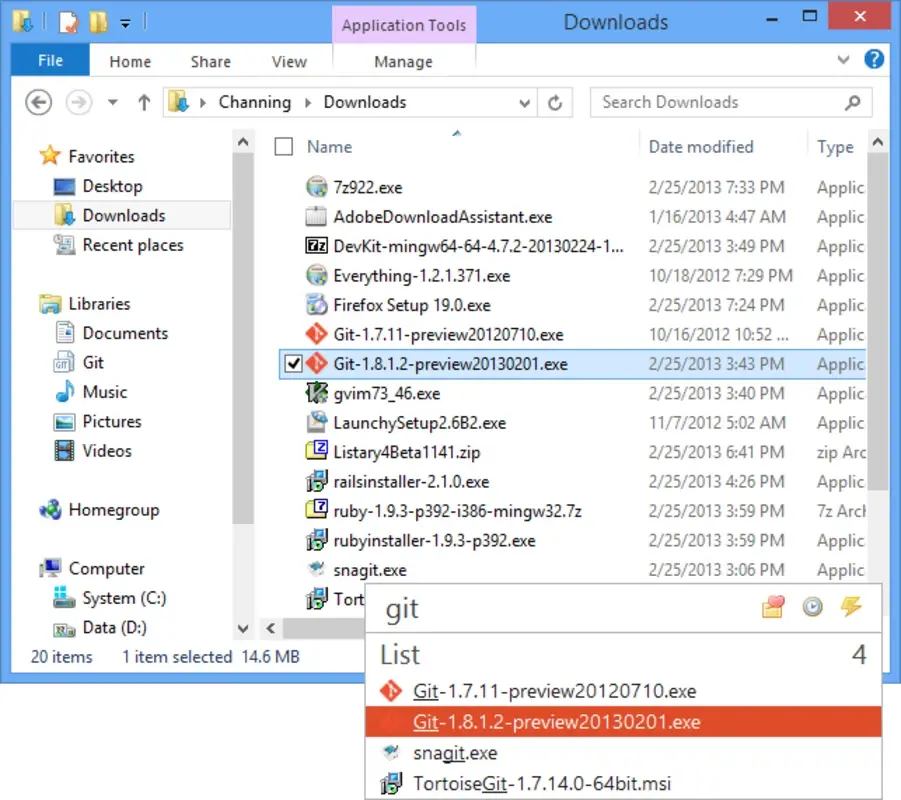Open Listary favorites folder icon
Screen dimensions: 901x800
click(x=772, y=607)
